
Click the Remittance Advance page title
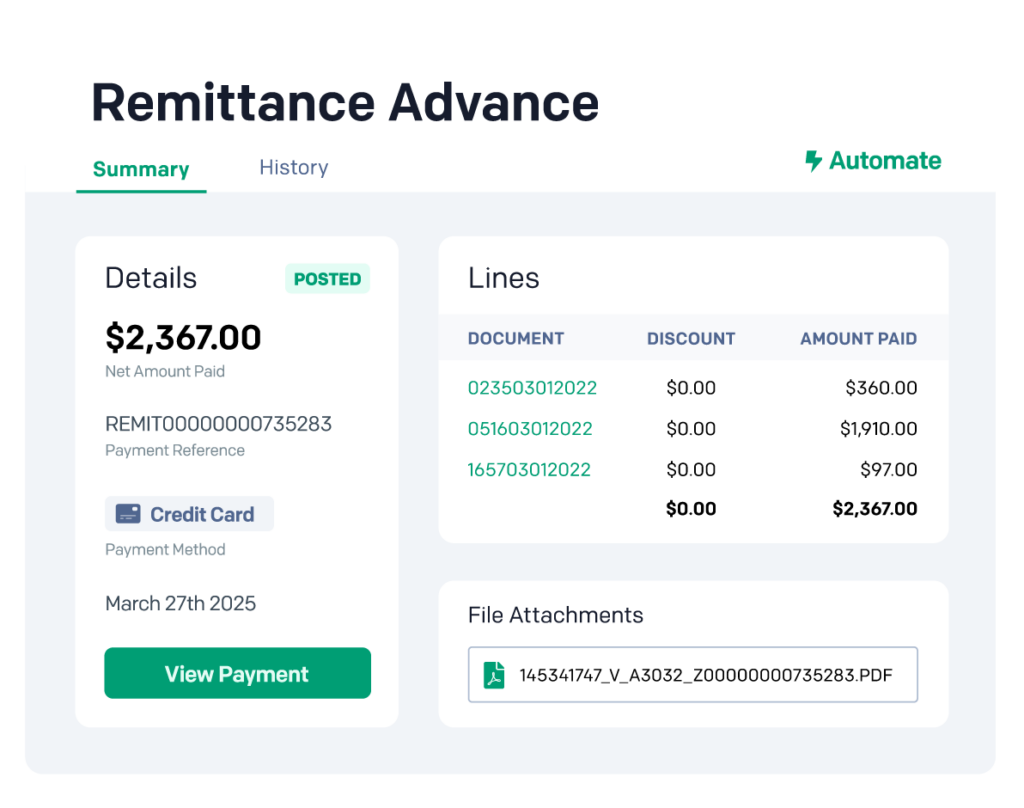pos(344,101)
